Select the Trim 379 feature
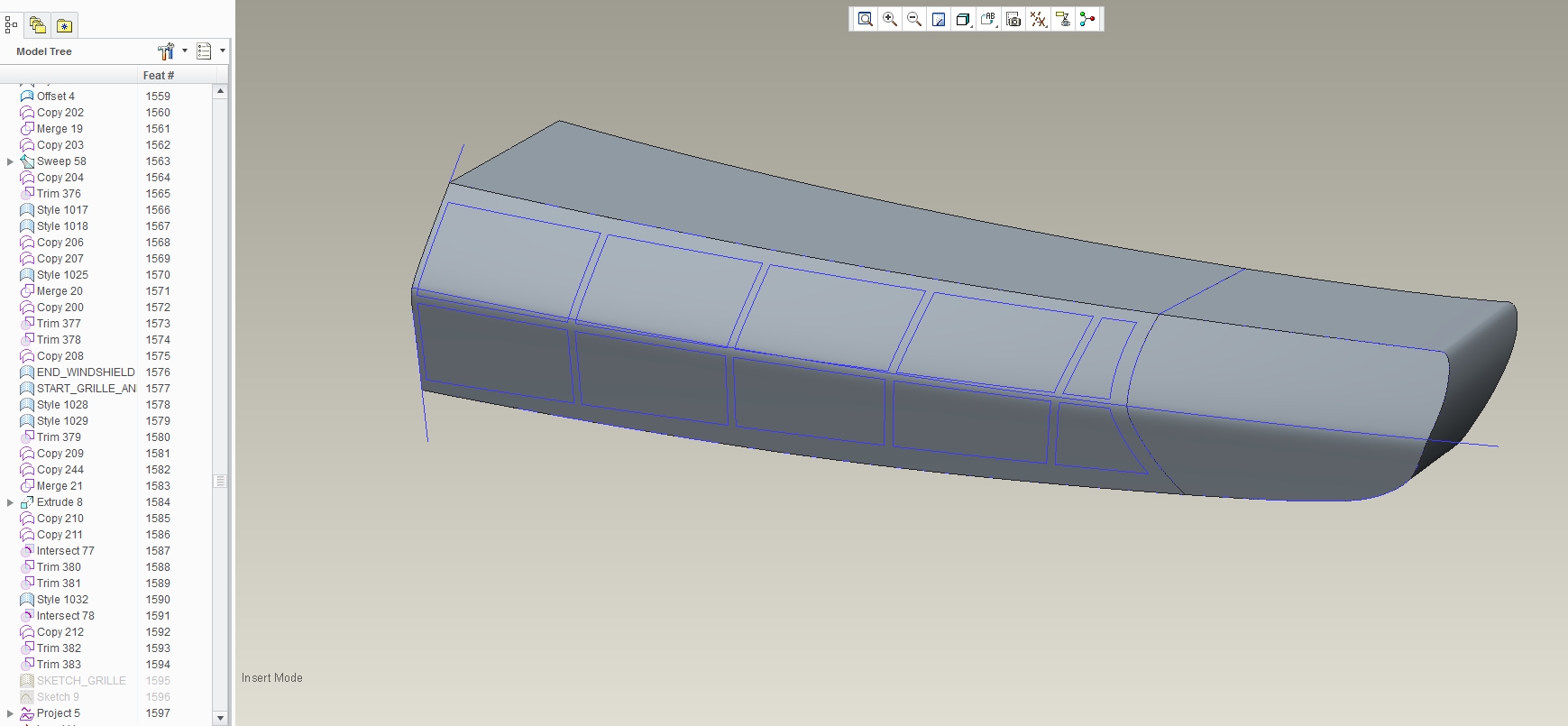Image resolution: width=1568 pixels, height=726 pixels. [x=59, y=437]
